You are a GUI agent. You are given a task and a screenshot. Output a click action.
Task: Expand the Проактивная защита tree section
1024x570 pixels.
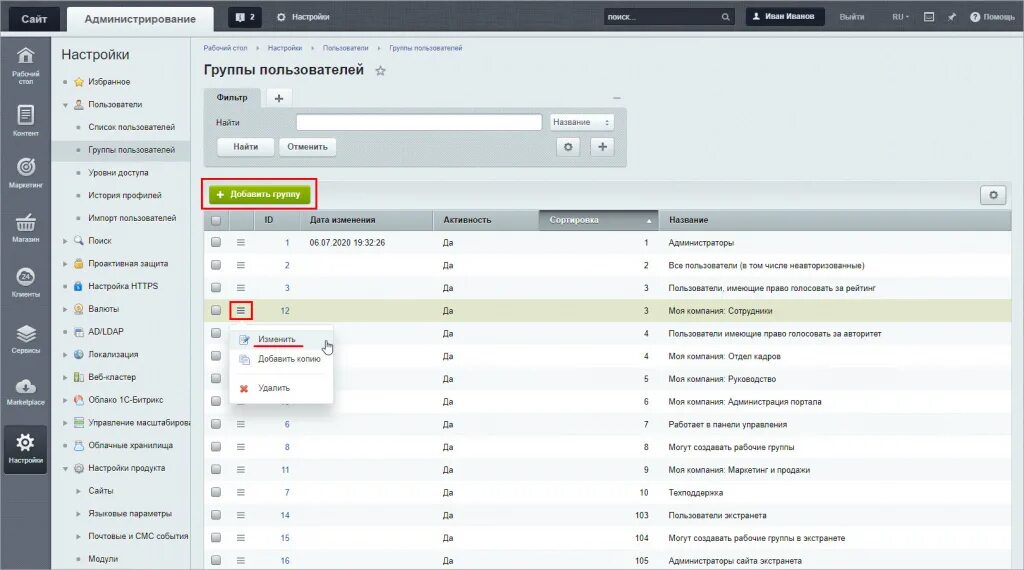point(65,264)
